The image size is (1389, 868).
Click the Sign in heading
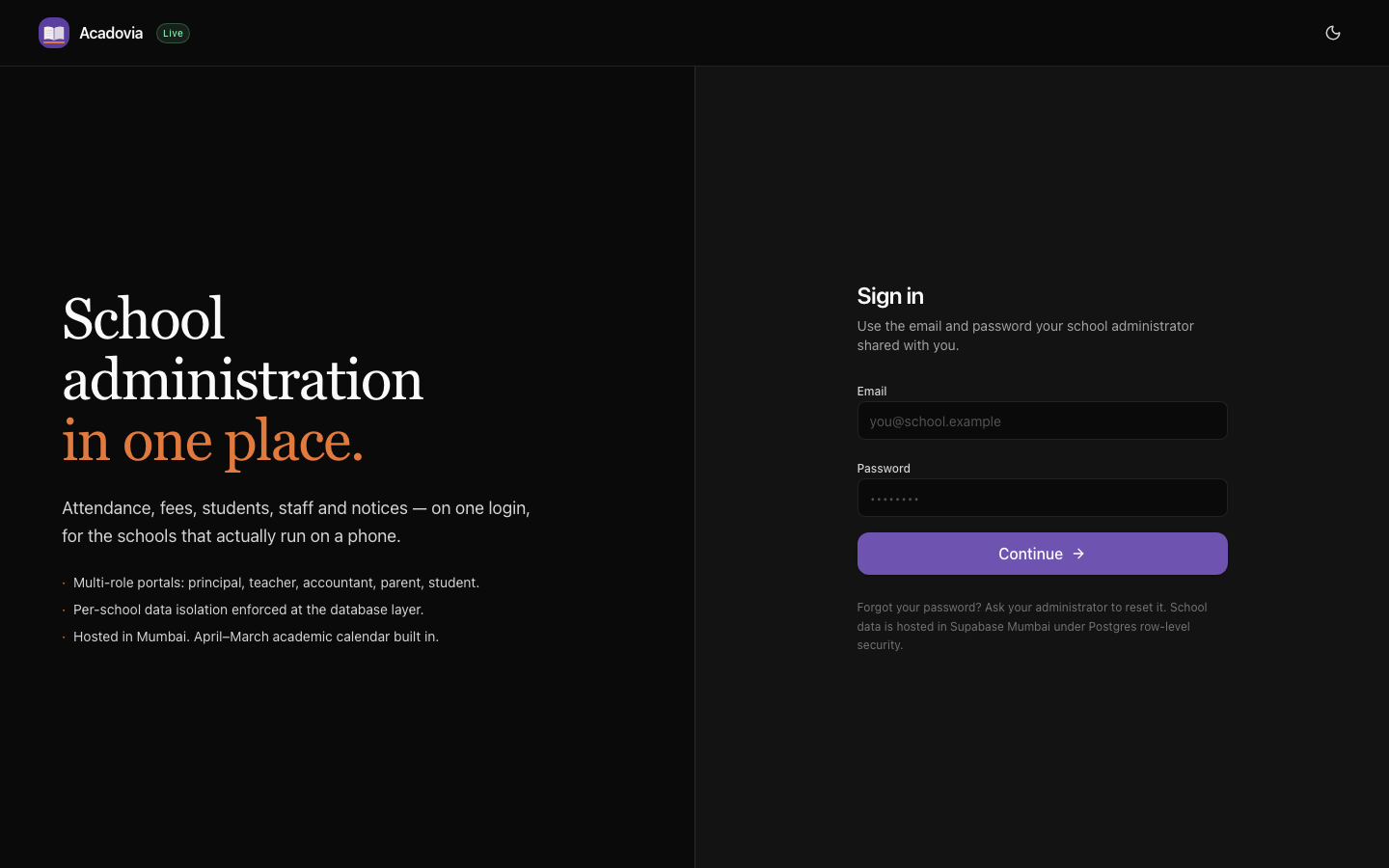890,296
